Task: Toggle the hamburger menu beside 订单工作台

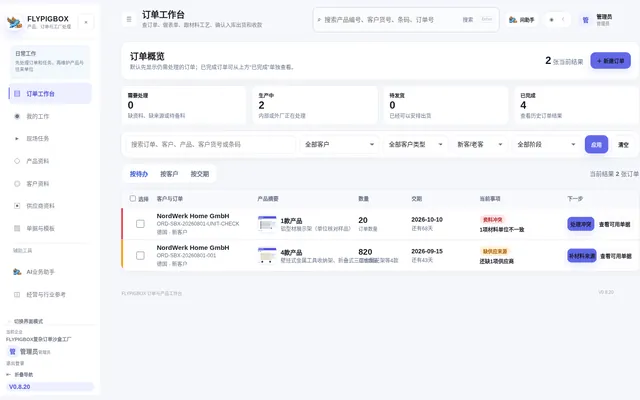Action: (129, 19)
